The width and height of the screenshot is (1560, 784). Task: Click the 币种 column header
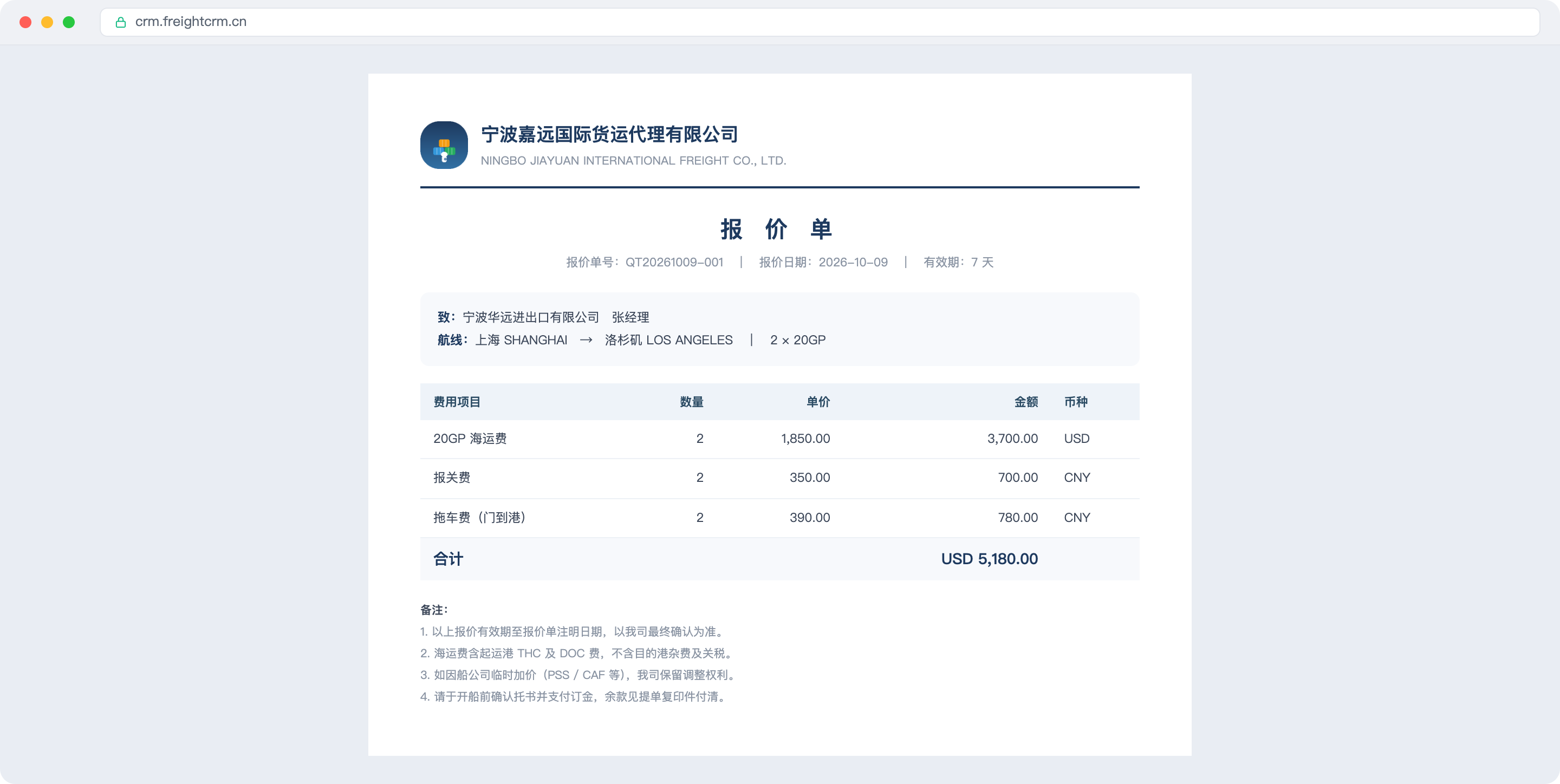pyautogui.click(x=1076, y=402)
